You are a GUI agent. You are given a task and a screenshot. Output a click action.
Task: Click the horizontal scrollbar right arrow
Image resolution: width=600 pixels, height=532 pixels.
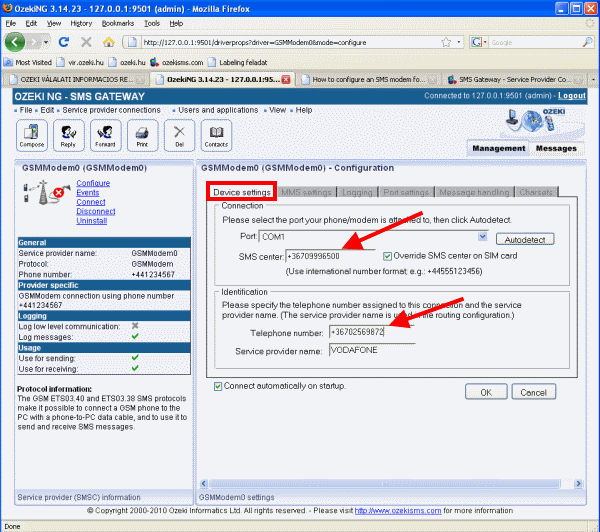(578, 484)
